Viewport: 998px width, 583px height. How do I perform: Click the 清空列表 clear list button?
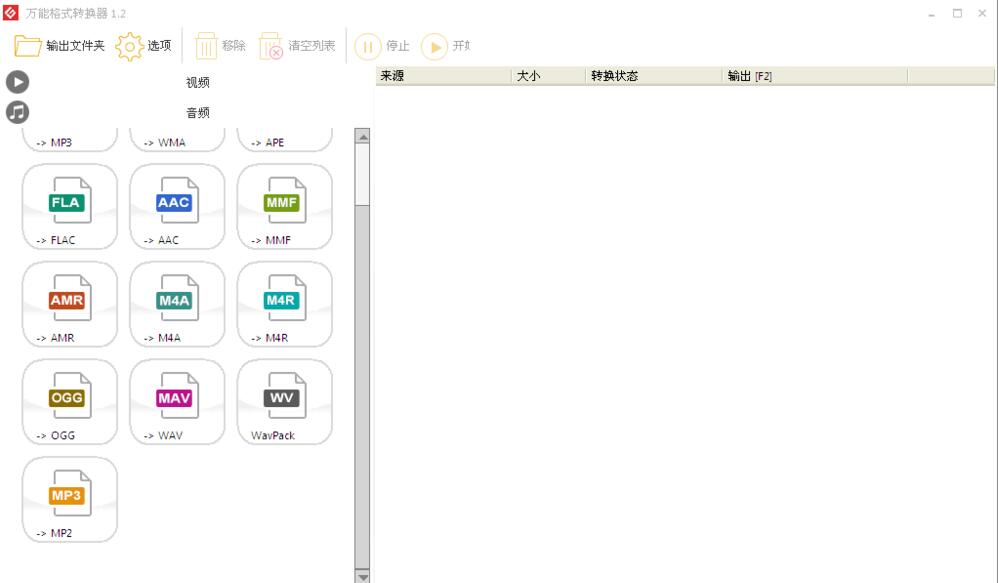[297, 46]
